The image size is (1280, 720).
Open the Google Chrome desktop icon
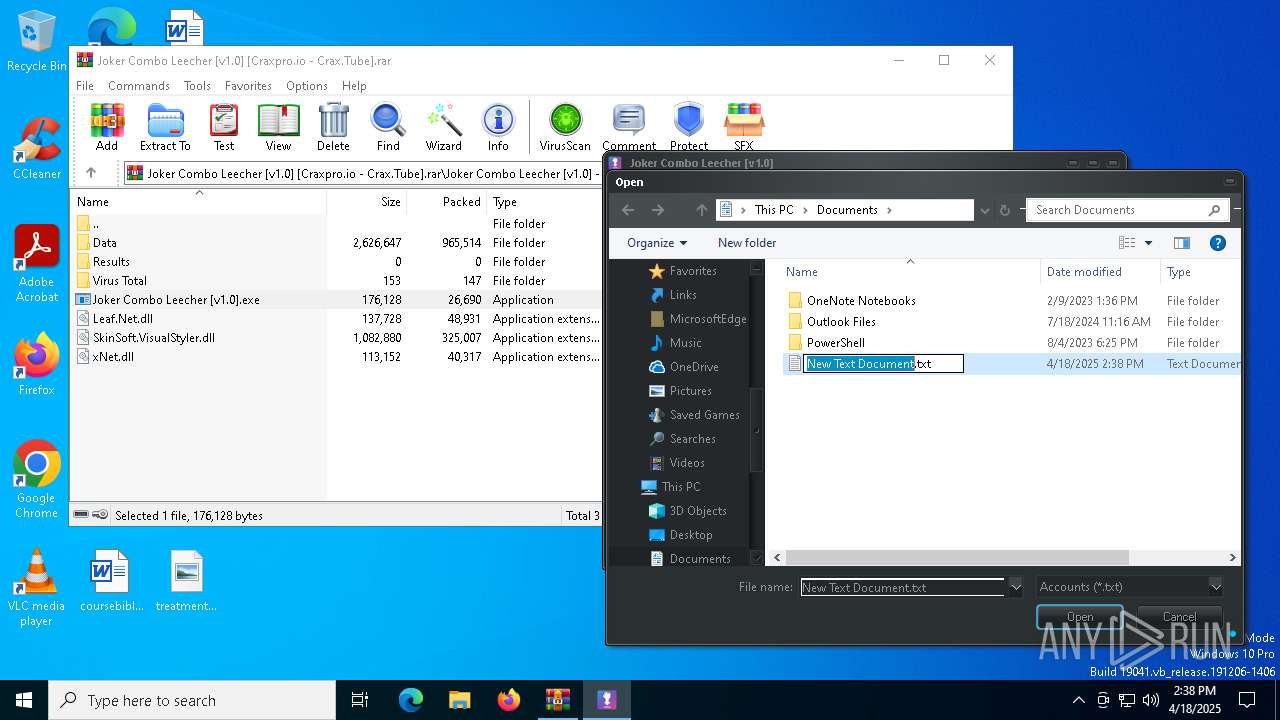36,480
